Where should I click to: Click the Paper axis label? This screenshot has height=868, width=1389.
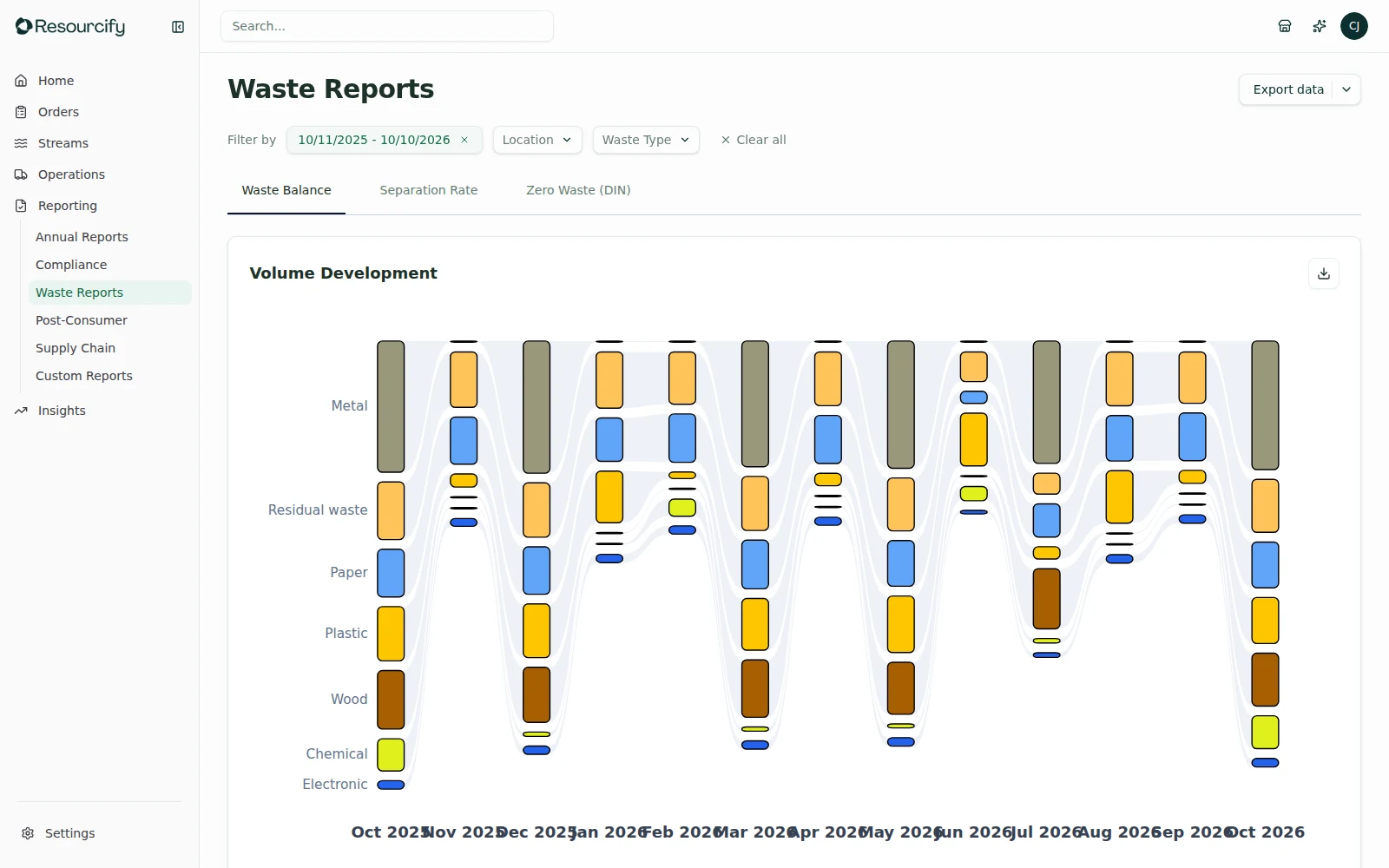pos(349,572)
